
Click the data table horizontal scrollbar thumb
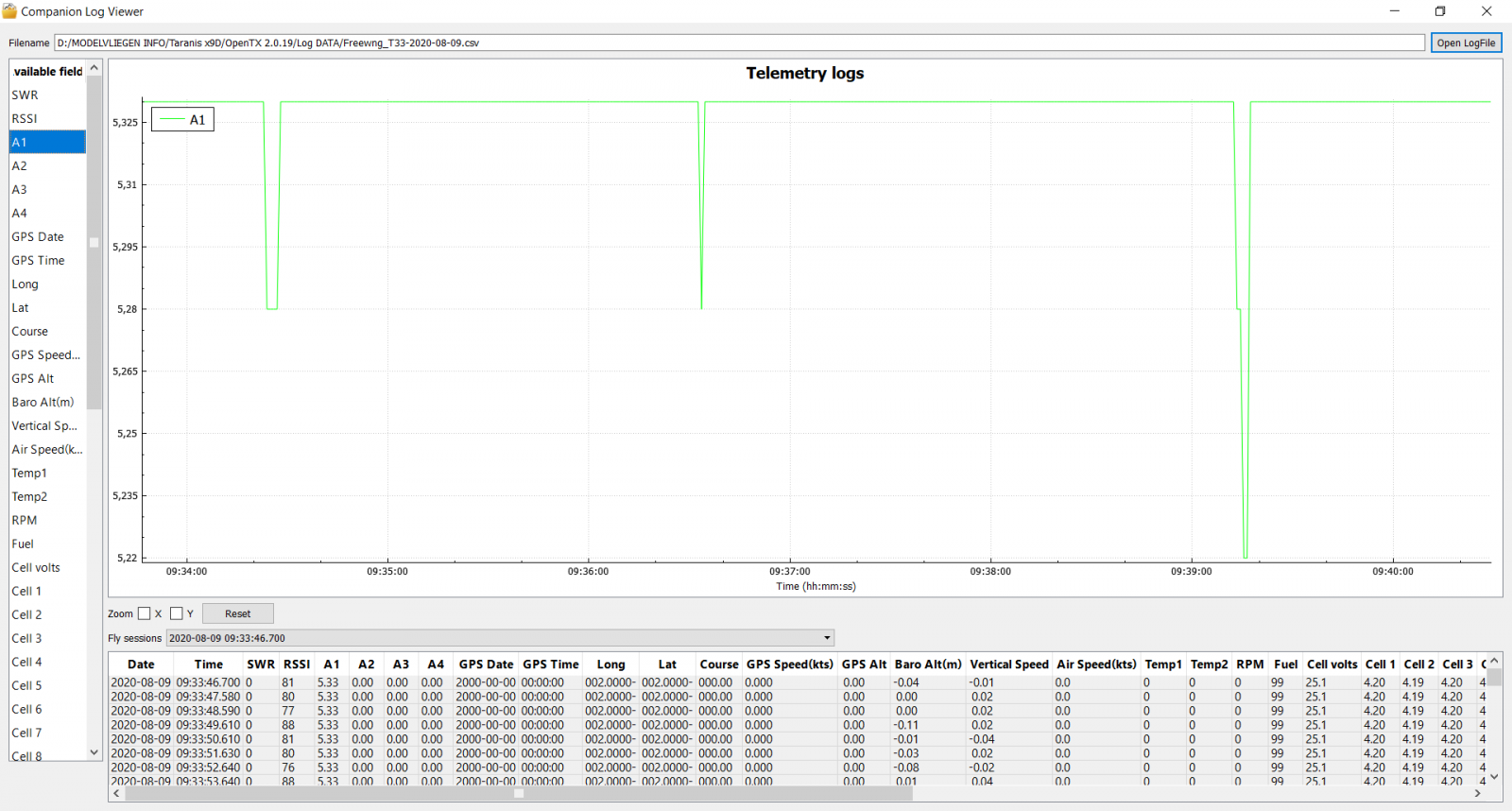(x=518, y=794)
